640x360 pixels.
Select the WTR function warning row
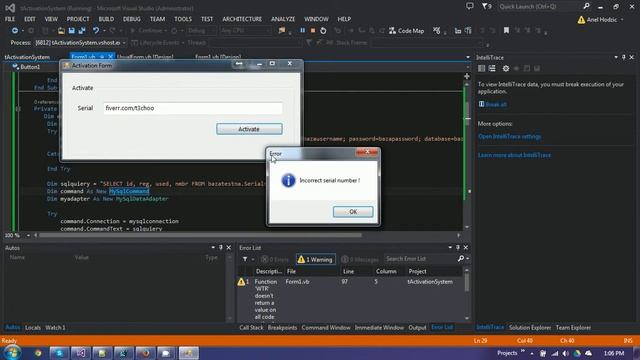pos(351,299)
